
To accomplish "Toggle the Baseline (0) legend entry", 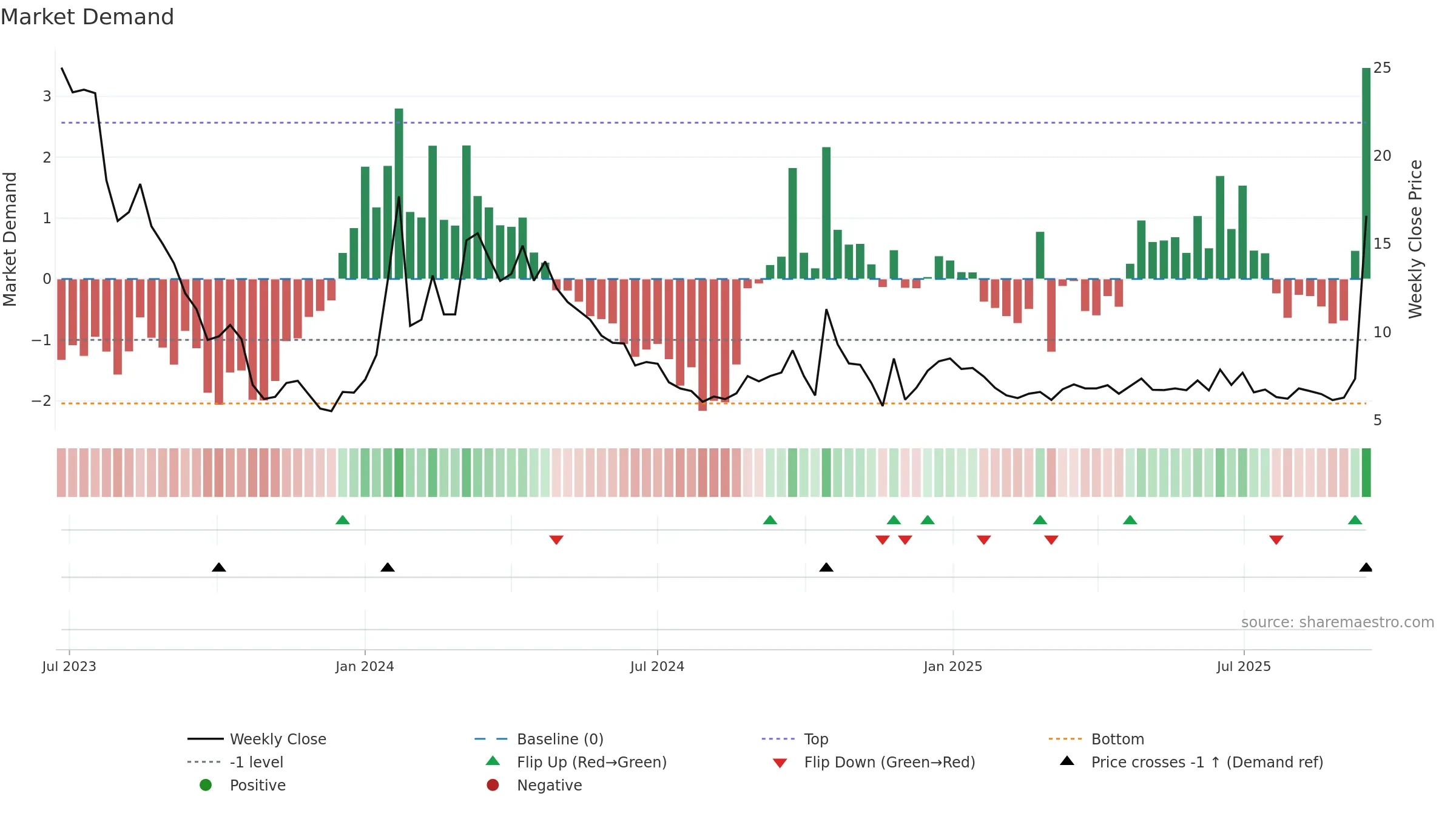I will pyautogui.click(x=539, y=739).
